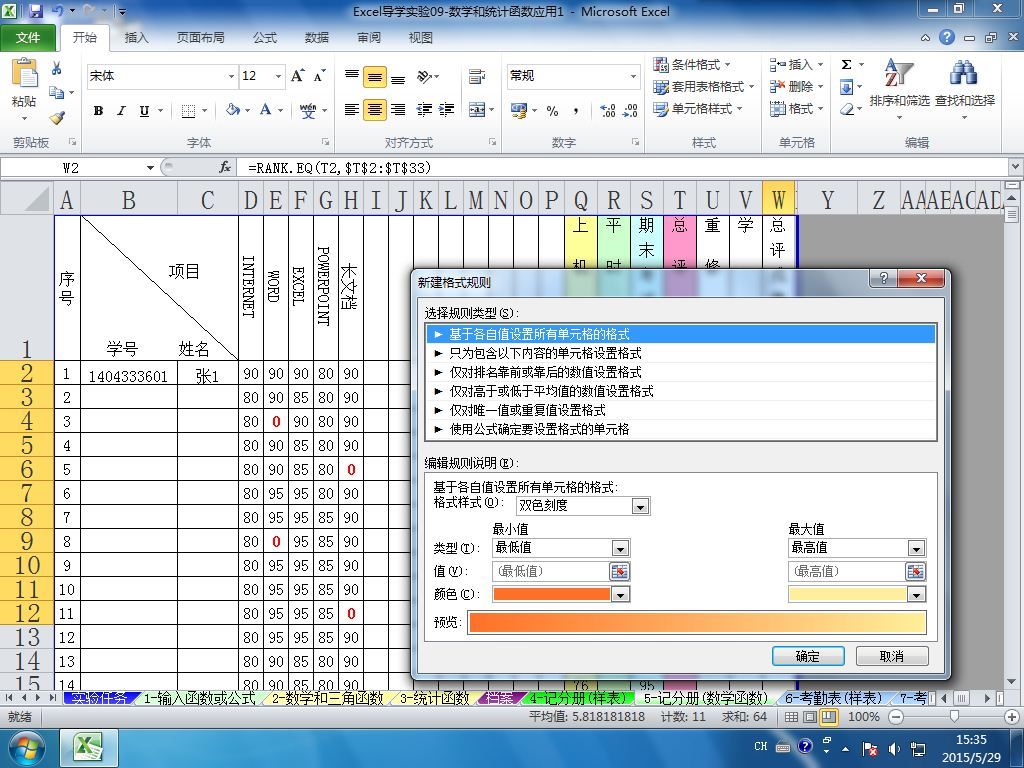
Task: Open the Cell Styles menu
Action: point(698,108)
